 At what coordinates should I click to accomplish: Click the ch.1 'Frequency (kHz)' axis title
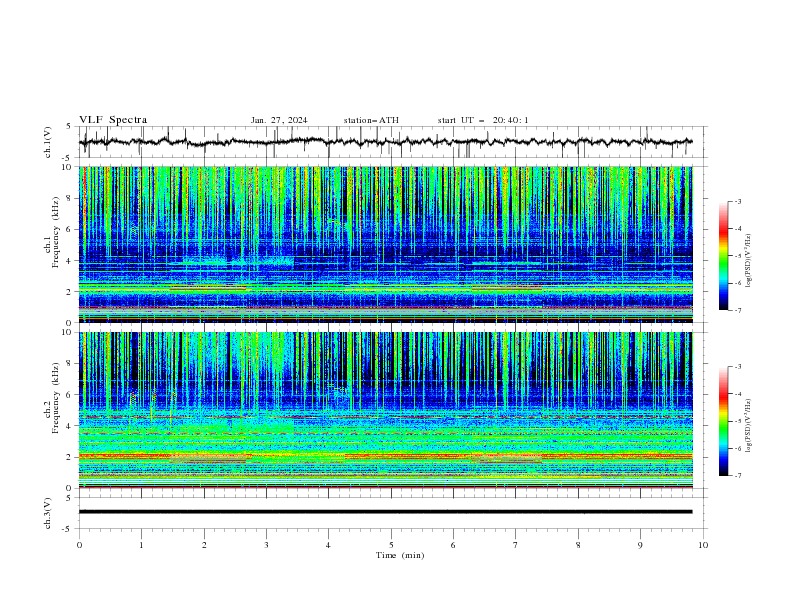55,233
